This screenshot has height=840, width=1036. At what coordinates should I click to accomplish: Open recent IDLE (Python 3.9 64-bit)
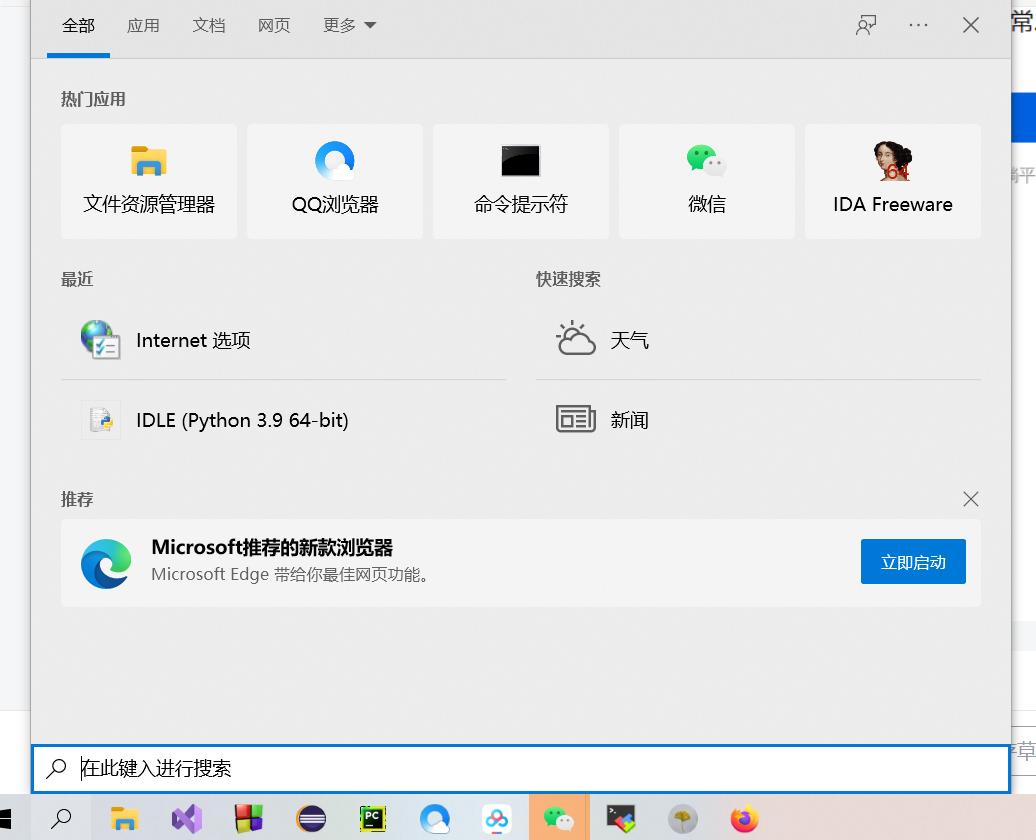pos(283,420)
